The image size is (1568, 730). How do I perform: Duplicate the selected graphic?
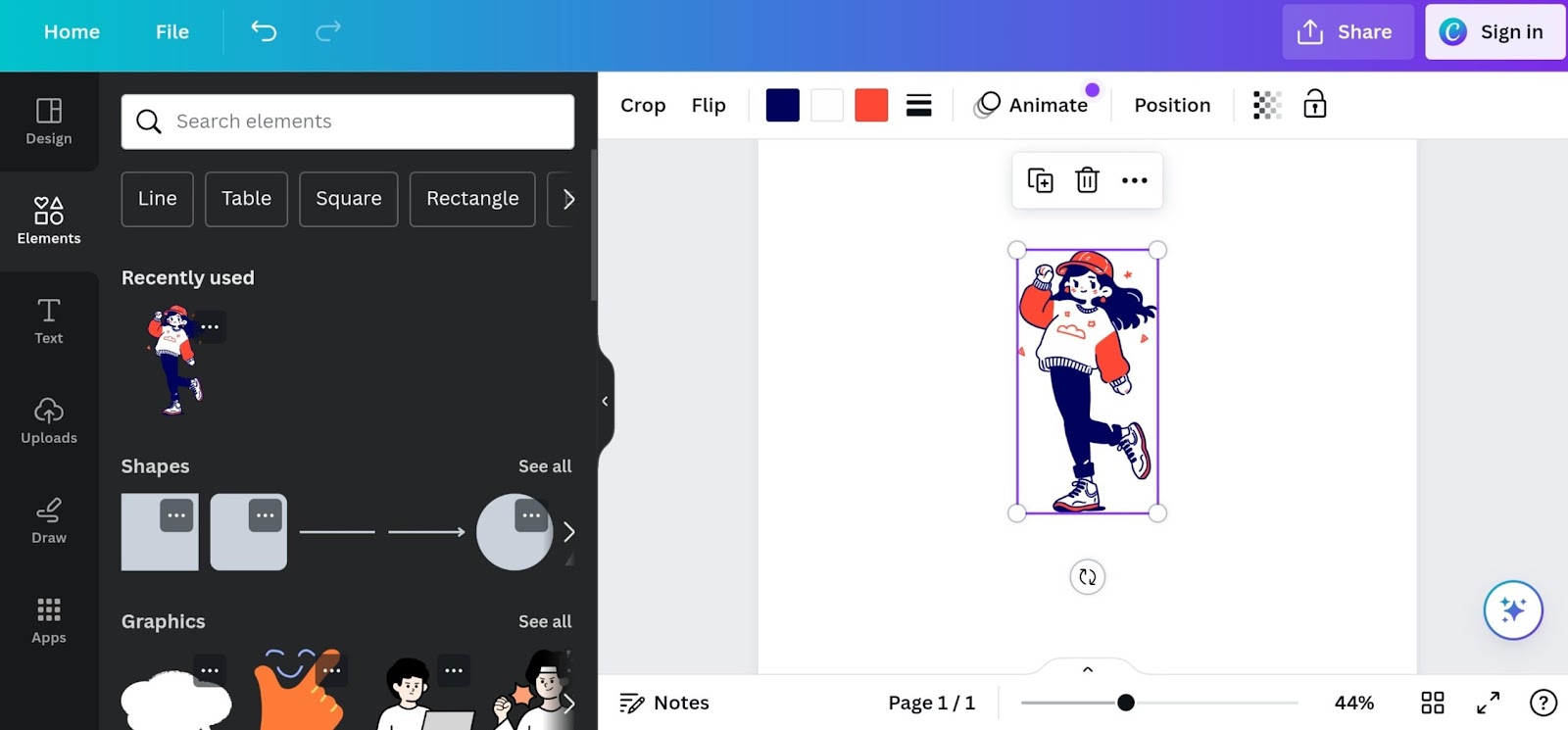(1040, 180)
